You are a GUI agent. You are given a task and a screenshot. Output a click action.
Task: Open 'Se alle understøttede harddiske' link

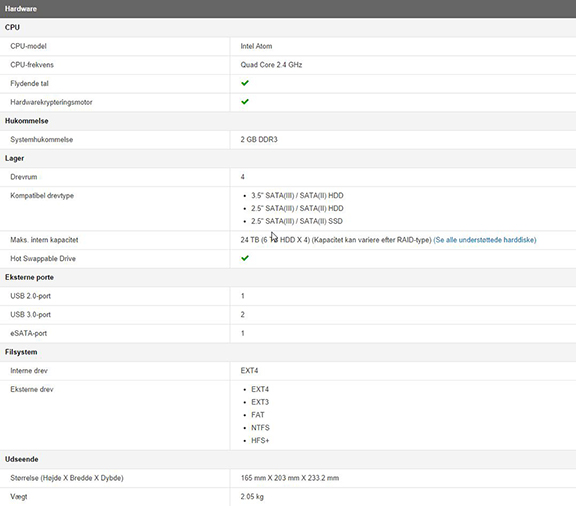tap(485, 240)
